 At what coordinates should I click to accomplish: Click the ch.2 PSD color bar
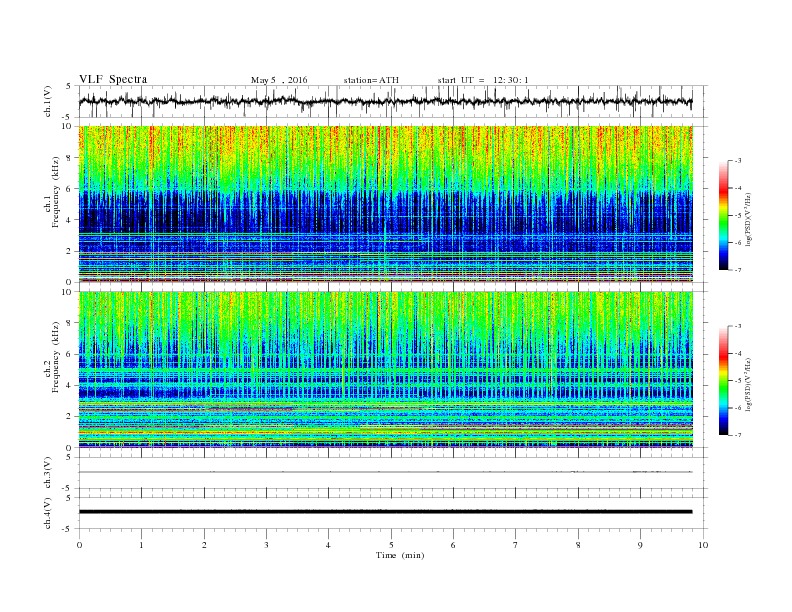(723, 381)
